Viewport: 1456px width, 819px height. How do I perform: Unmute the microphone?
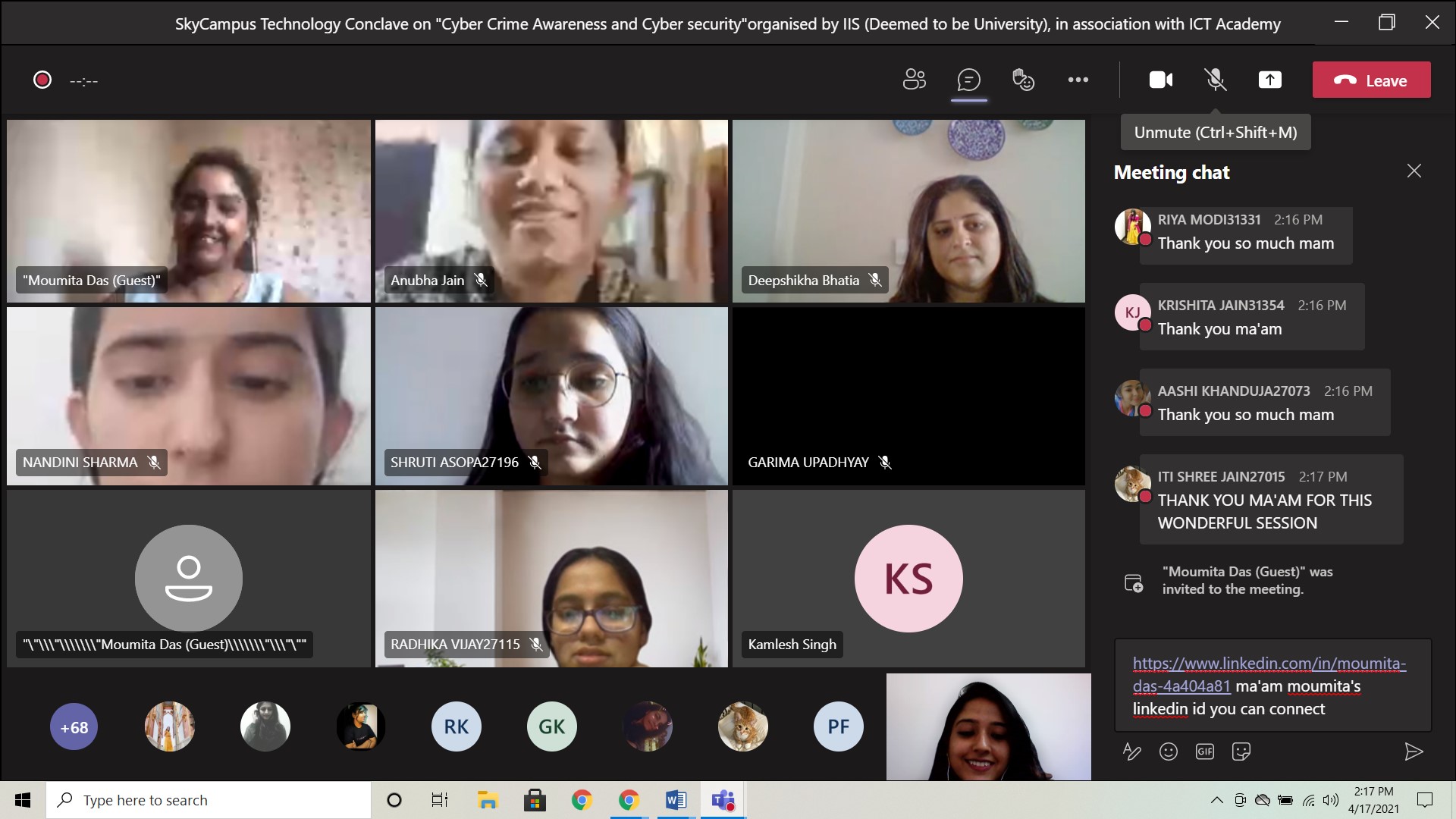(1215, 80)
